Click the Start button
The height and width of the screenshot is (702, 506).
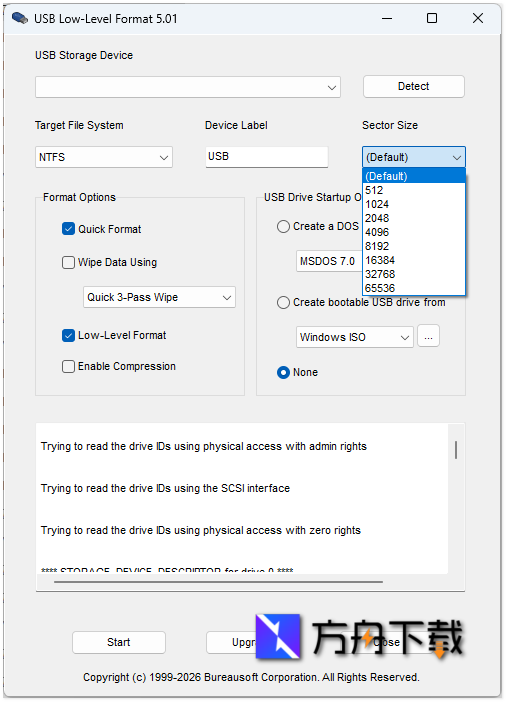[x=119, y=642]
